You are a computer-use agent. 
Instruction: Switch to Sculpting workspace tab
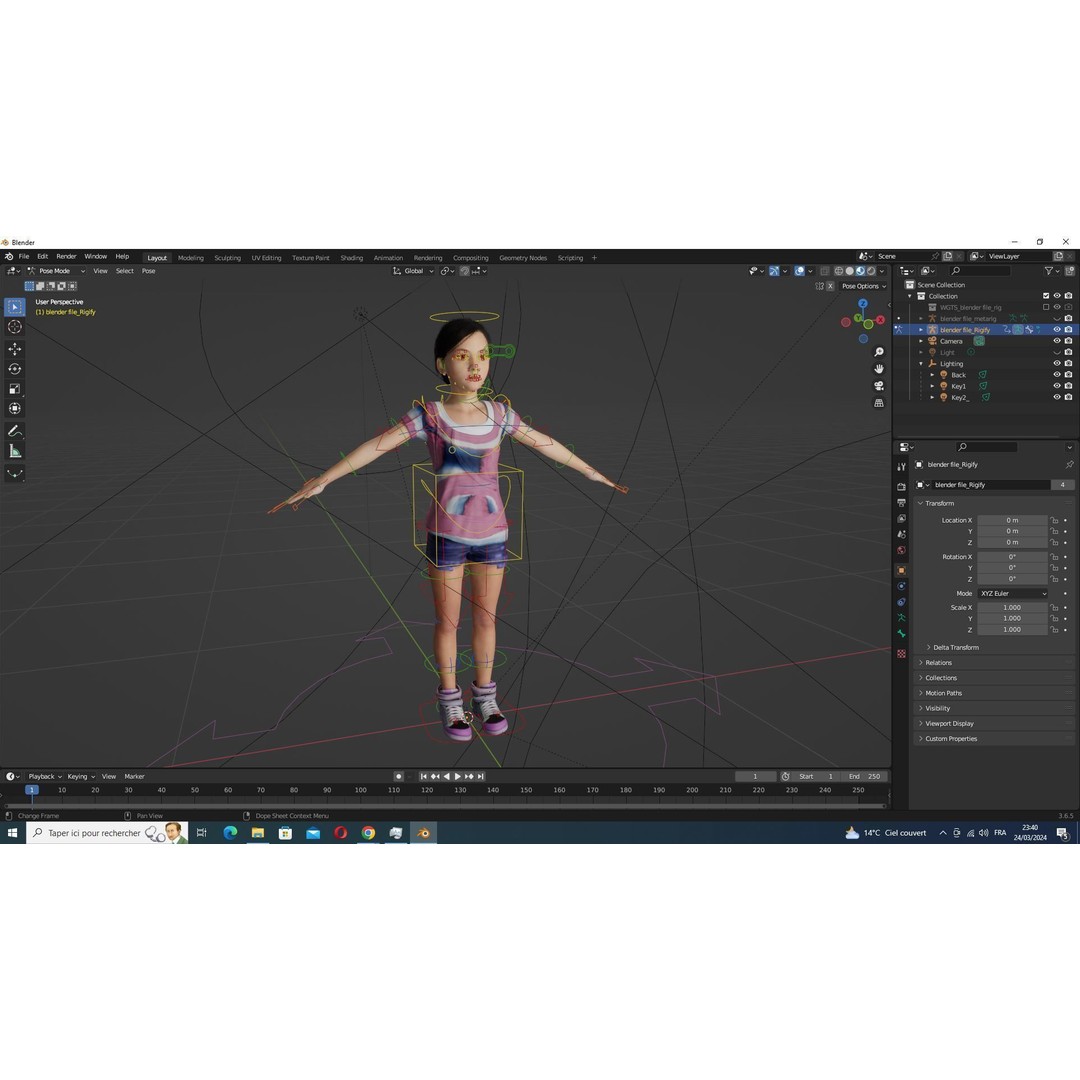click(x=227, y=258)
